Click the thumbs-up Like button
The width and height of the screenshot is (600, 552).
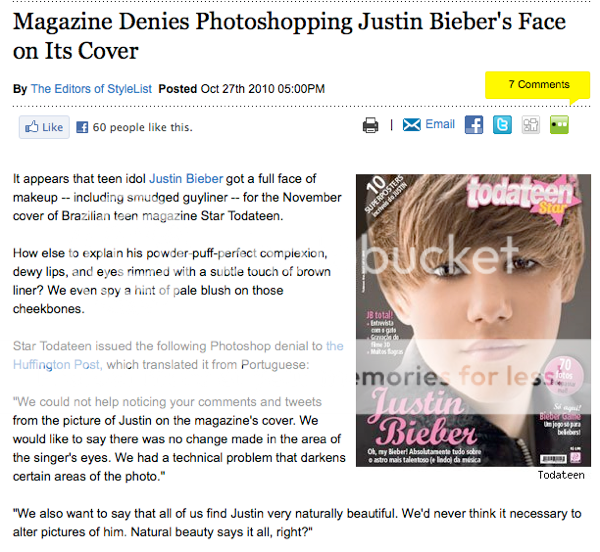(44, 127)
